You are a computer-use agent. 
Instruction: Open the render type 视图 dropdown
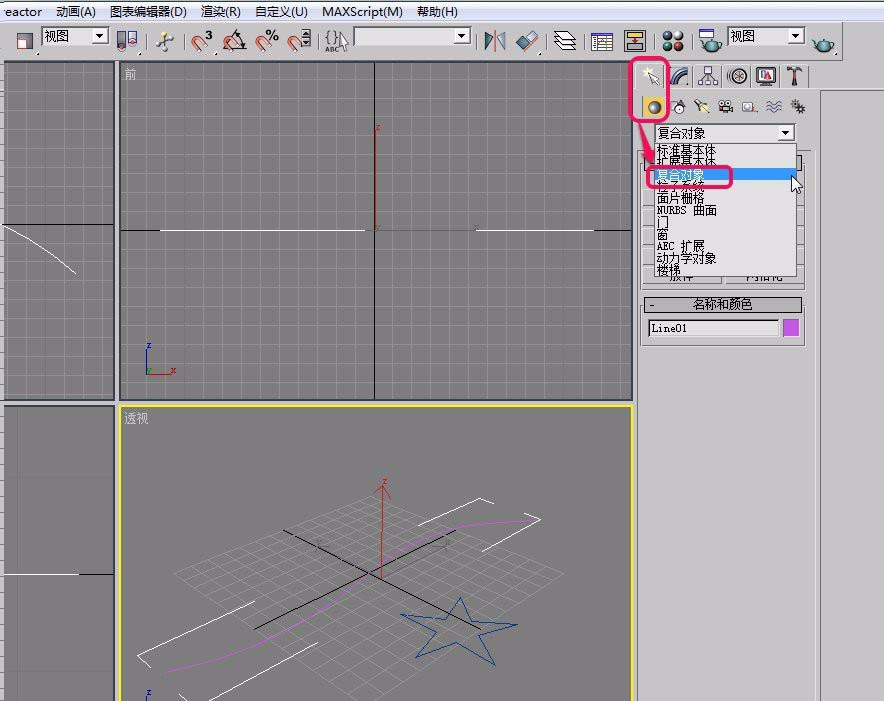pos(766,37)
